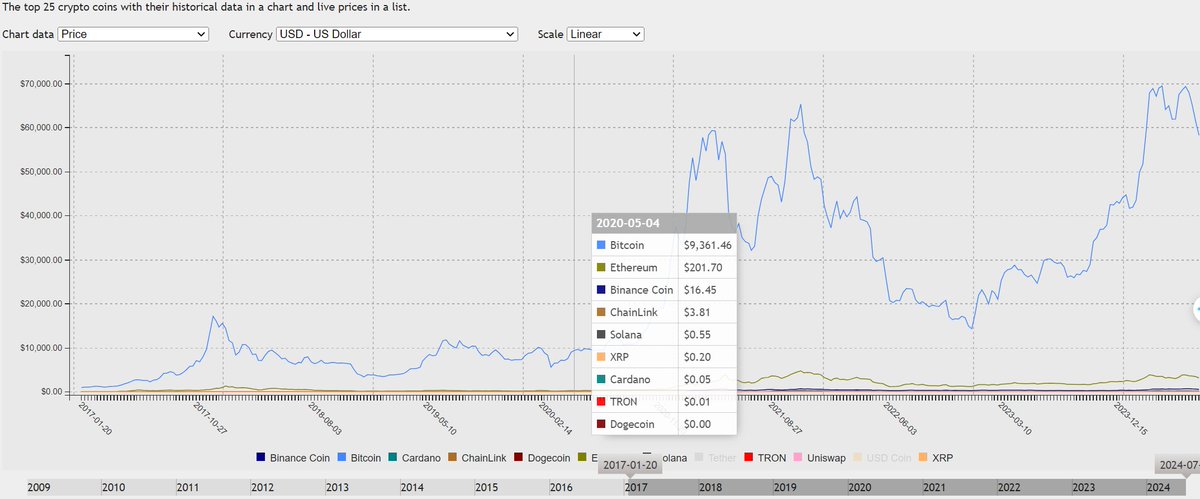The width and height of the screenshot is (1200, 499).
Task: Click the $20,000.00 y-axis label
Action: (x=43, y=304)
